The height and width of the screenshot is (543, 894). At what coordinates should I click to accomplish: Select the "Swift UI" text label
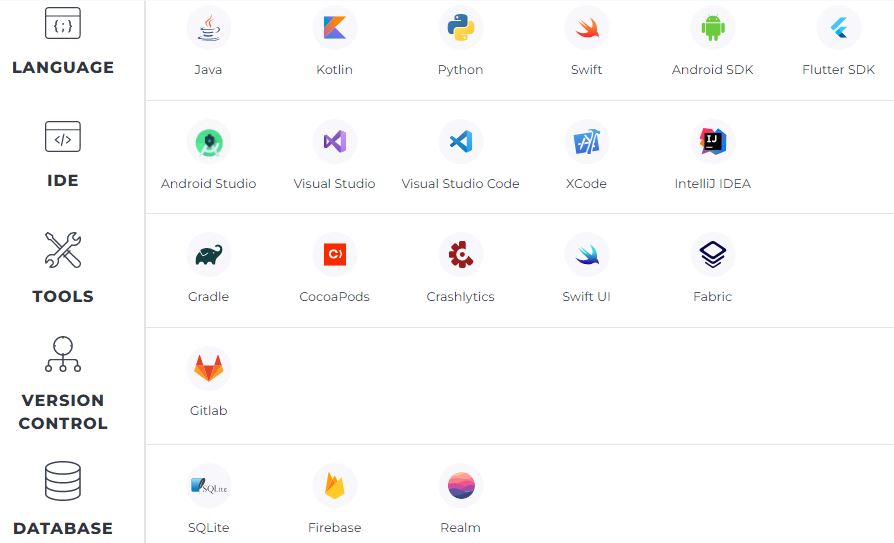point(587,297)
